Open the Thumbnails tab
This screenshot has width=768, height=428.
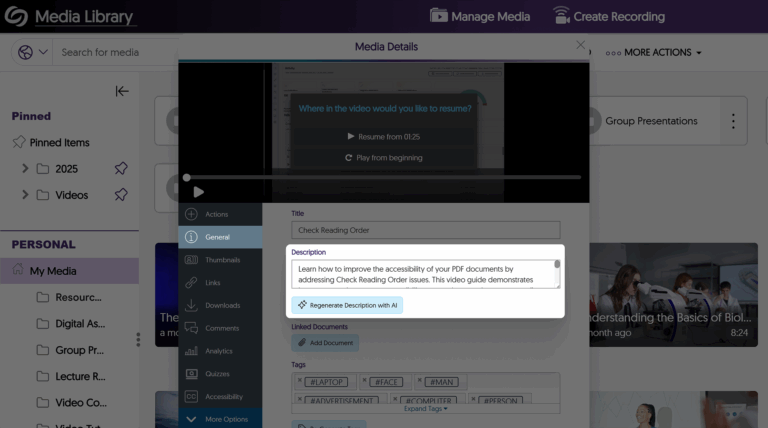tap(220, 260)
